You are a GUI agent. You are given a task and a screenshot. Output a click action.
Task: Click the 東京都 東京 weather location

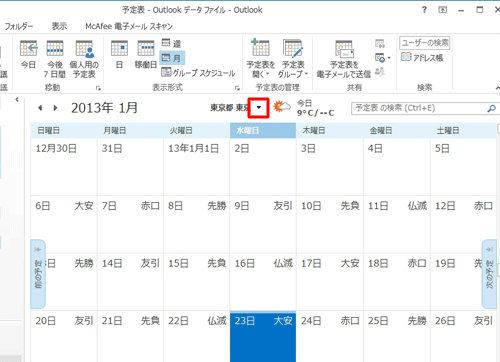[230, 107]
